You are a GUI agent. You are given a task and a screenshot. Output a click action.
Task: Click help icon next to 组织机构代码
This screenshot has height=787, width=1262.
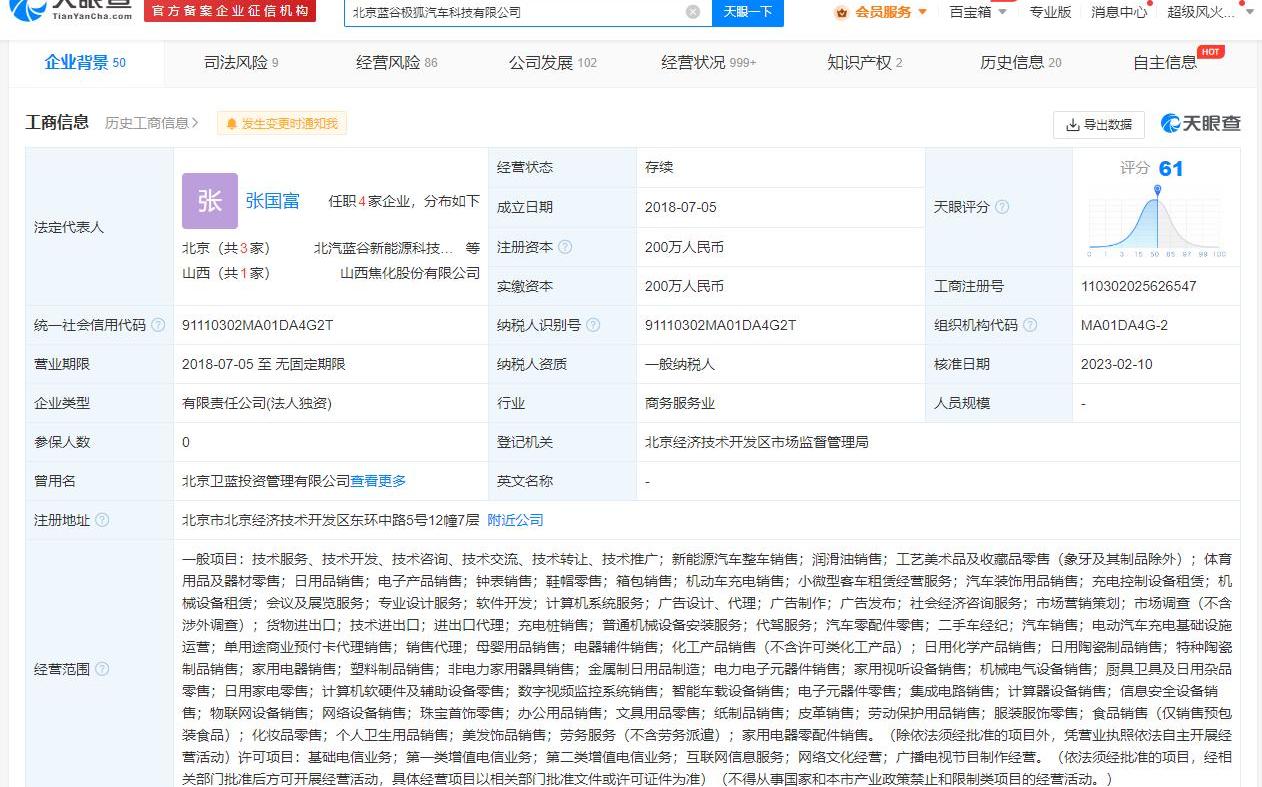pyautogui.click(x=1030, y=325)
